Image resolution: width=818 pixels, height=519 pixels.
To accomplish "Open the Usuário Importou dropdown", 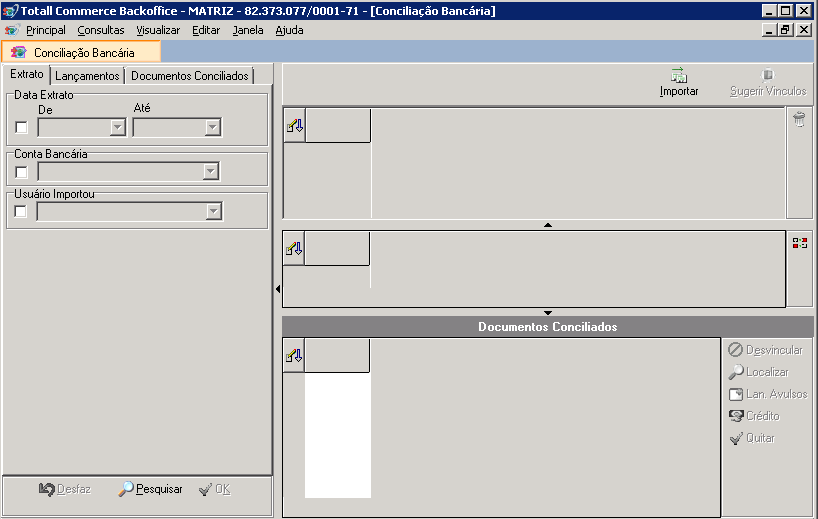I will pos(213,211).
